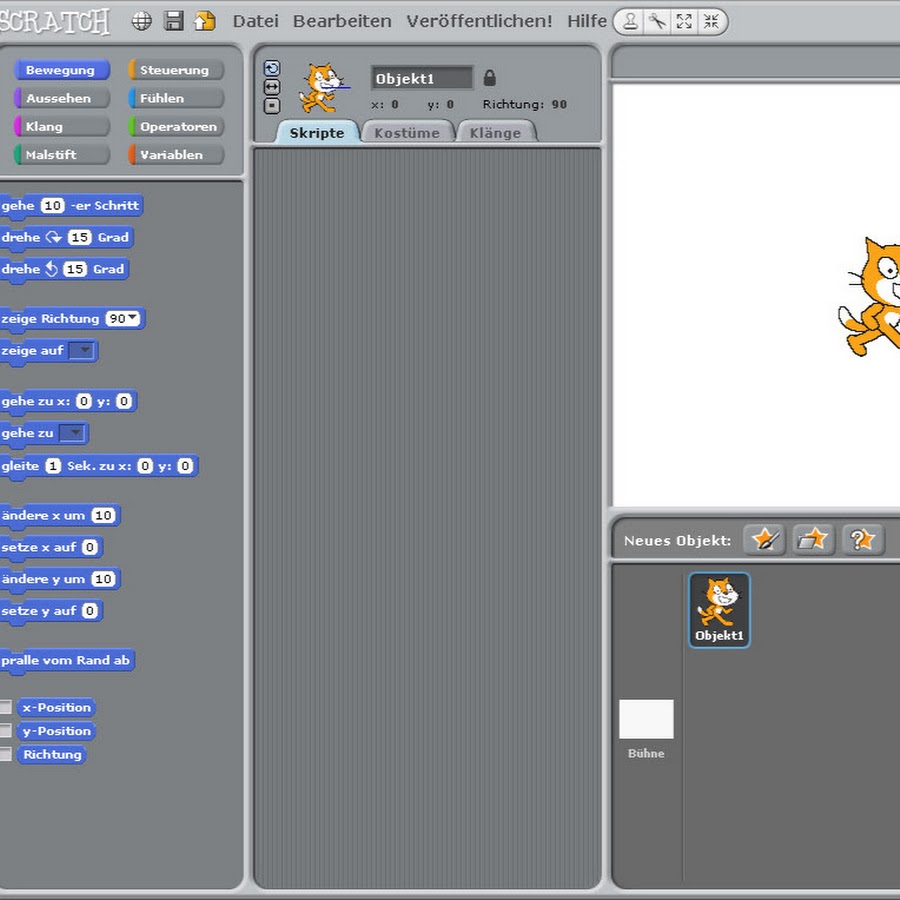
Task: Select the scissors delete tool
Action: point(657,21)
